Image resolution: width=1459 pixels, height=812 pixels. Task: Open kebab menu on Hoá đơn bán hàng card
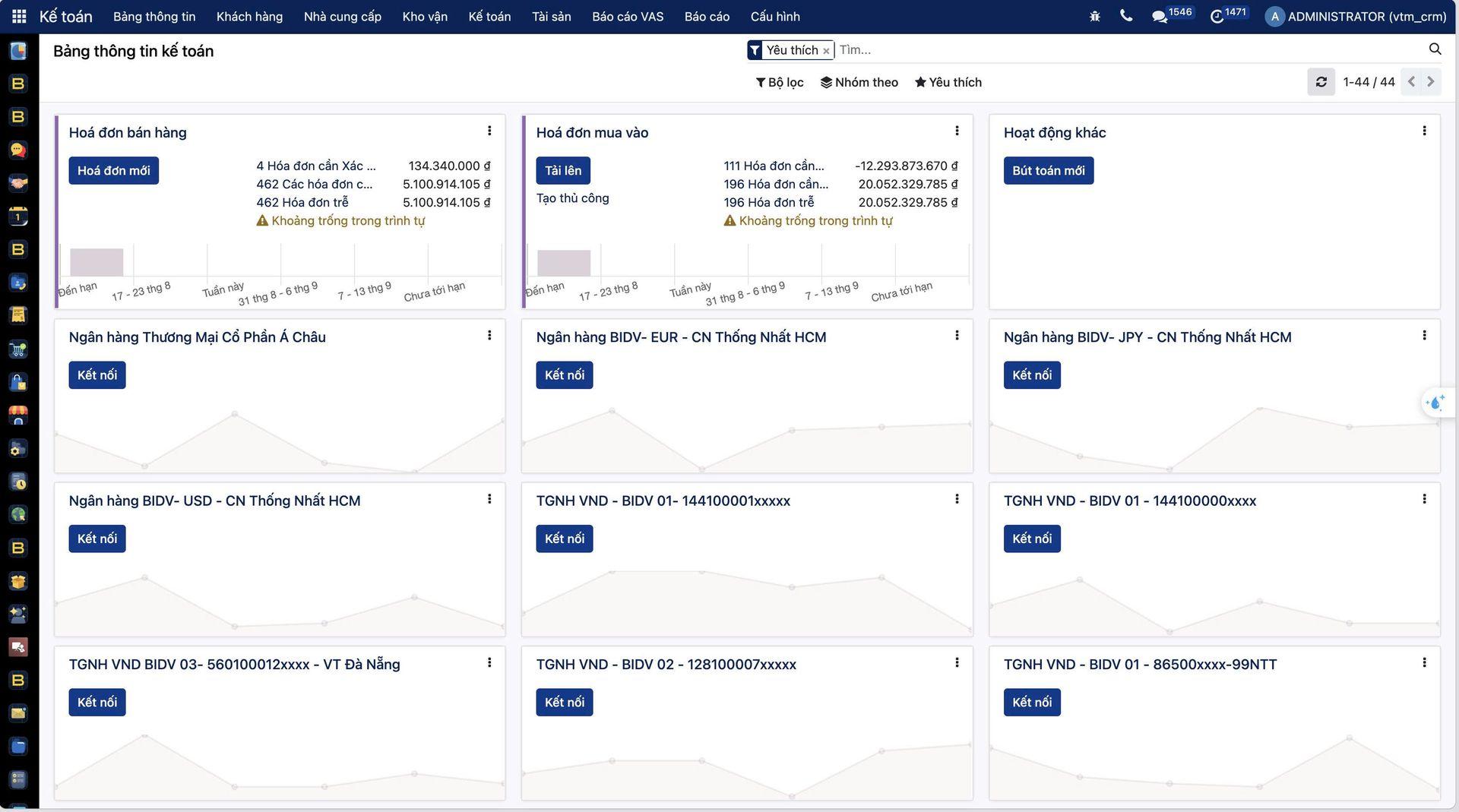489,131
